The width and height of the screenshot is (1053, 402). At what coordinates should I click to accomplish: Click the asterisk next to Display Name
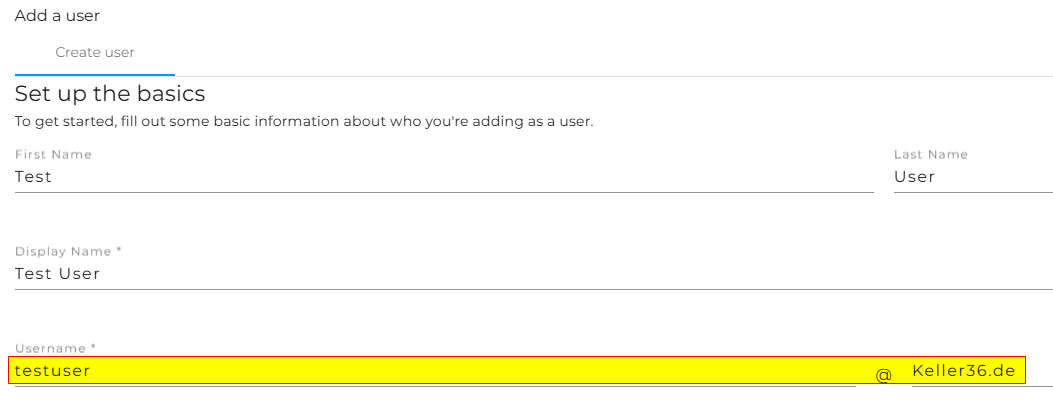[x=119, y=251]
